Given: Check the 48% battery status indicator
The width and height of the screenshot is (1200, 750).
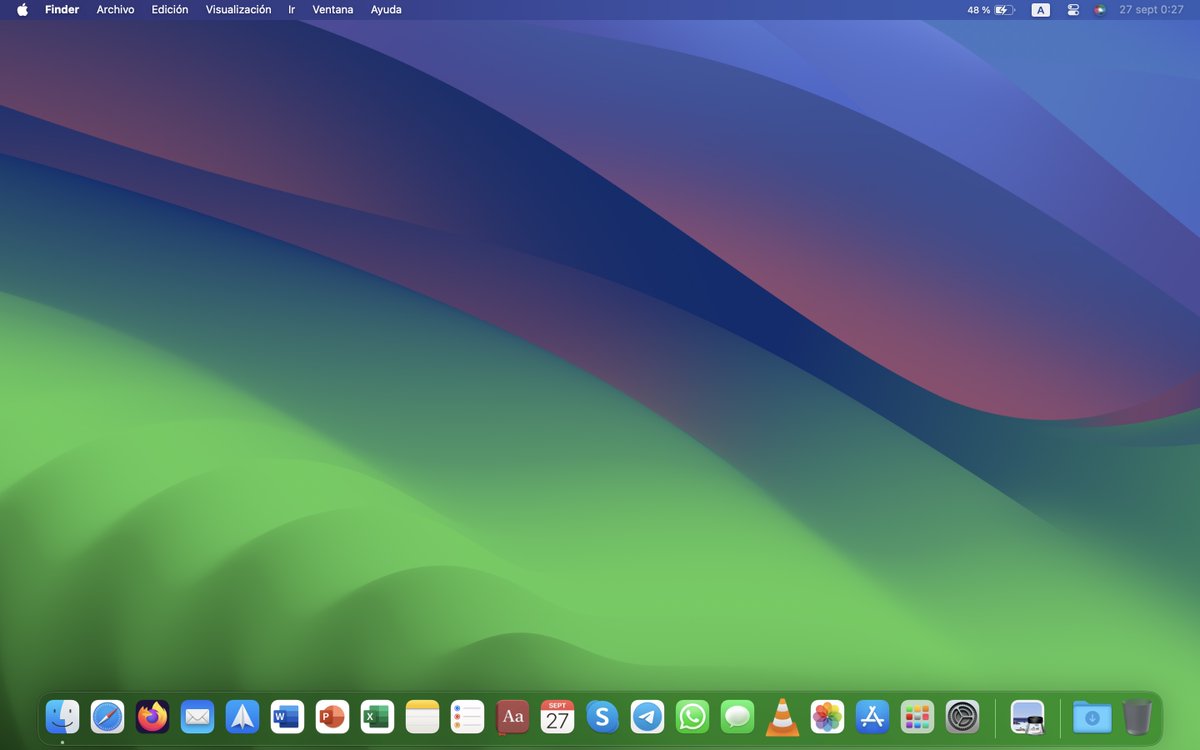Looking at the screenshot, I should click(x=989, y=9).
